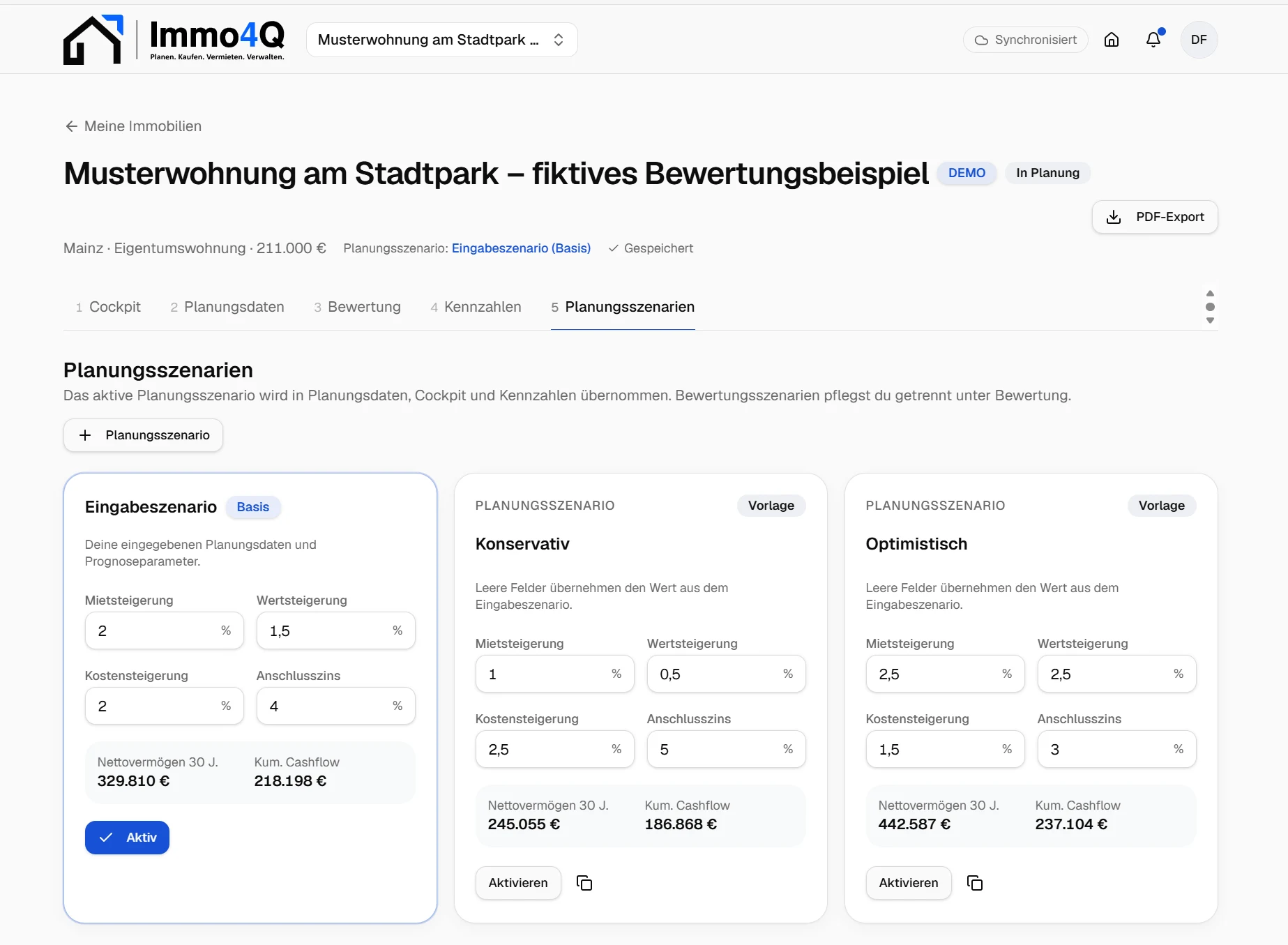Activate the Konservativ scenario
Image resolution: width=1288 pixels, height=945 pixels.
518,883
